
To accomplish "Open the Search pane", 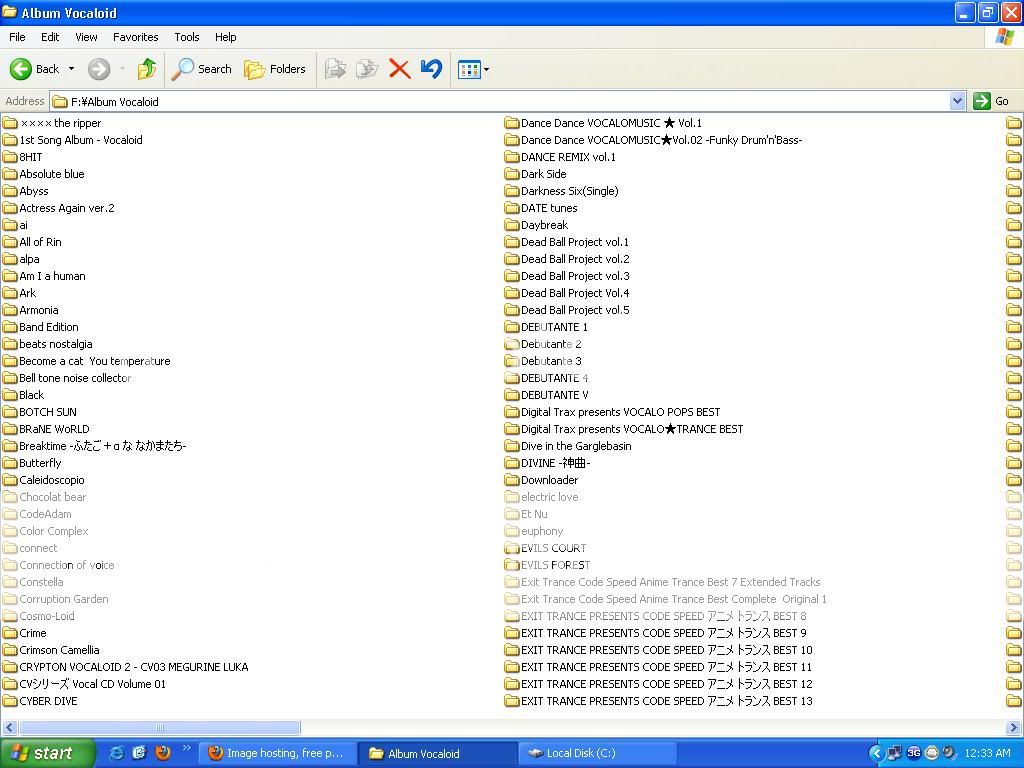I will [x=201, y=69].
